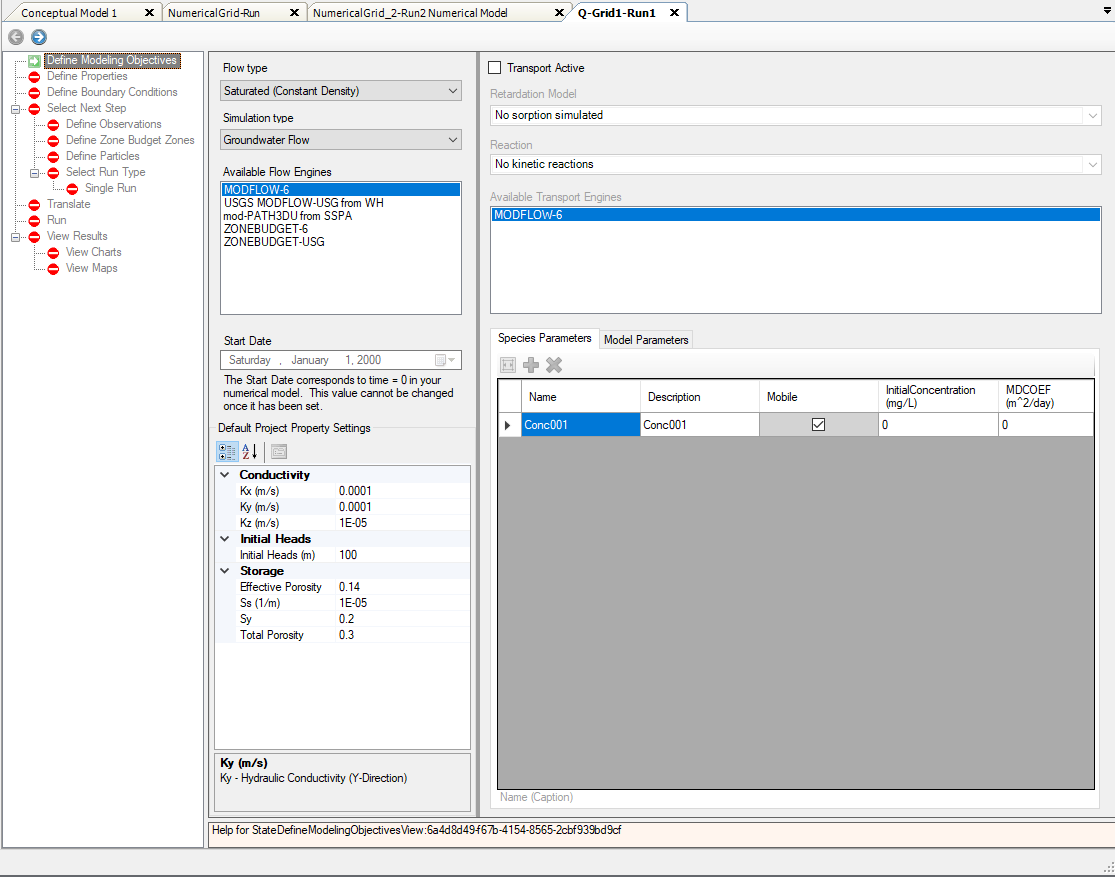Enable the Transport Active checkbox

(494, 67)
